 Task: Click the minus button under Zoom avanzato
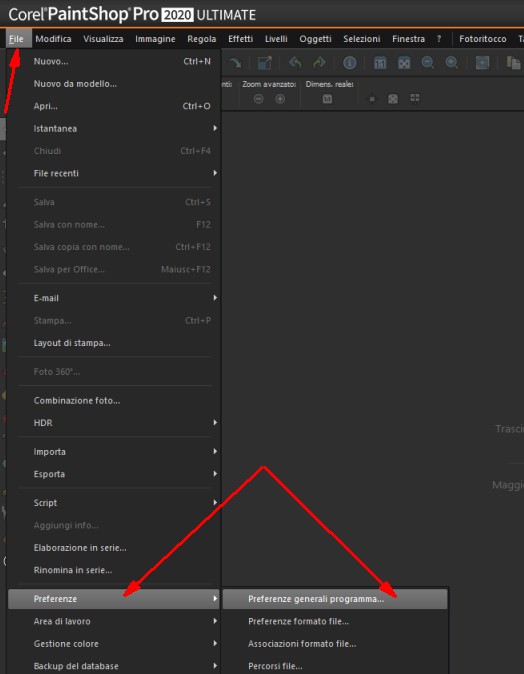(x=258, y=99)
